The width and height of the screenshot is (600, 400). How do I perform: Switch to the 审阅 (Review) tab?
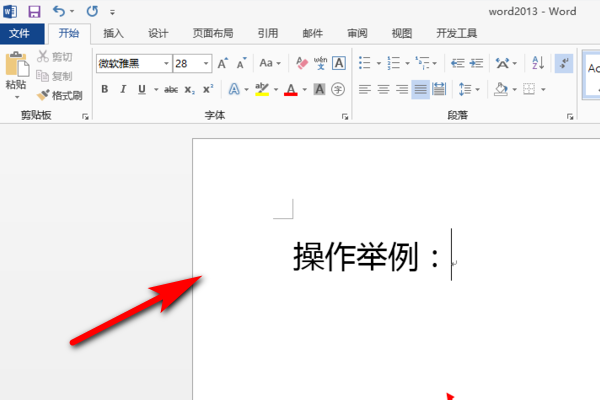pos(357,33)
